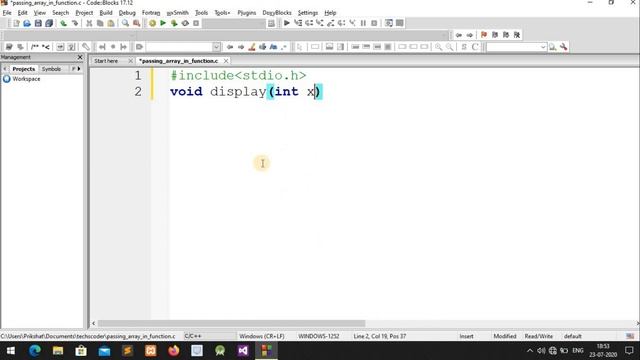Click the wrench options icon
This screenshot has width=640, height=360.
tap(564, 47)
